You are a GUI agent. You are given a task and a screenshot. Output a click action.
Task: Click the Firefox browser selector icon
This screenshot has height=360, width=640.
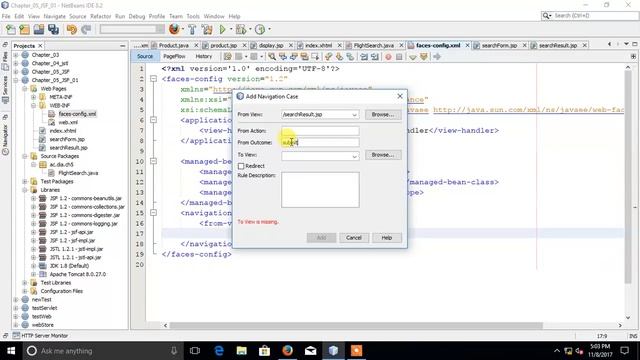point(174,29)
